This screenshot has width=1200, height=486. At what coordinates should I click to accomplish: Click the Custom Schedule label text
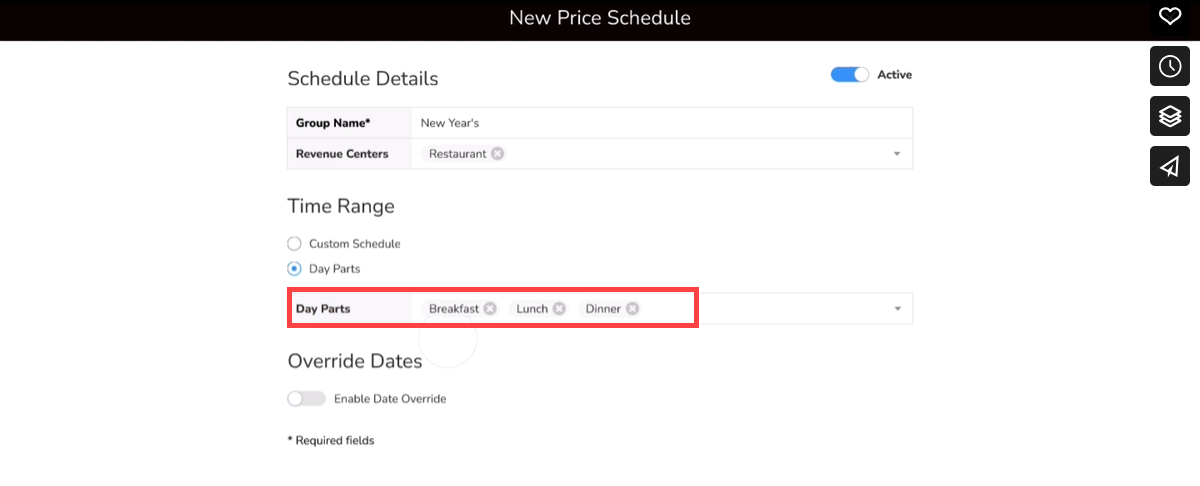click(354, 243)
